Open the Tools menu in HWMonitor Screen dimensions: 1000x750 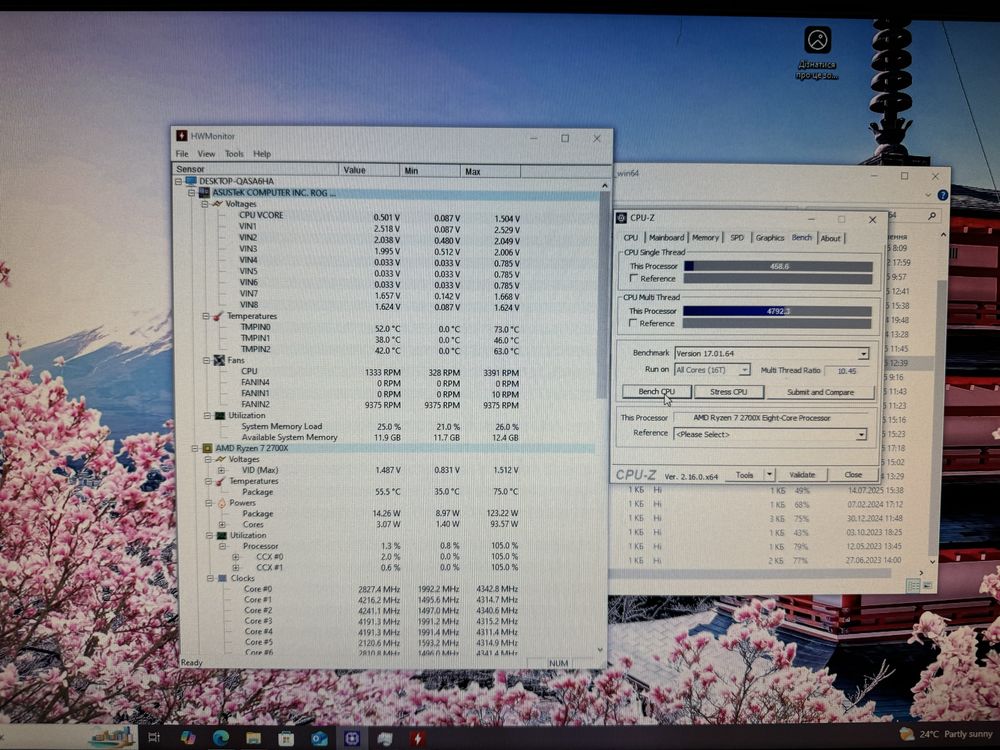(x=234, y=154)
